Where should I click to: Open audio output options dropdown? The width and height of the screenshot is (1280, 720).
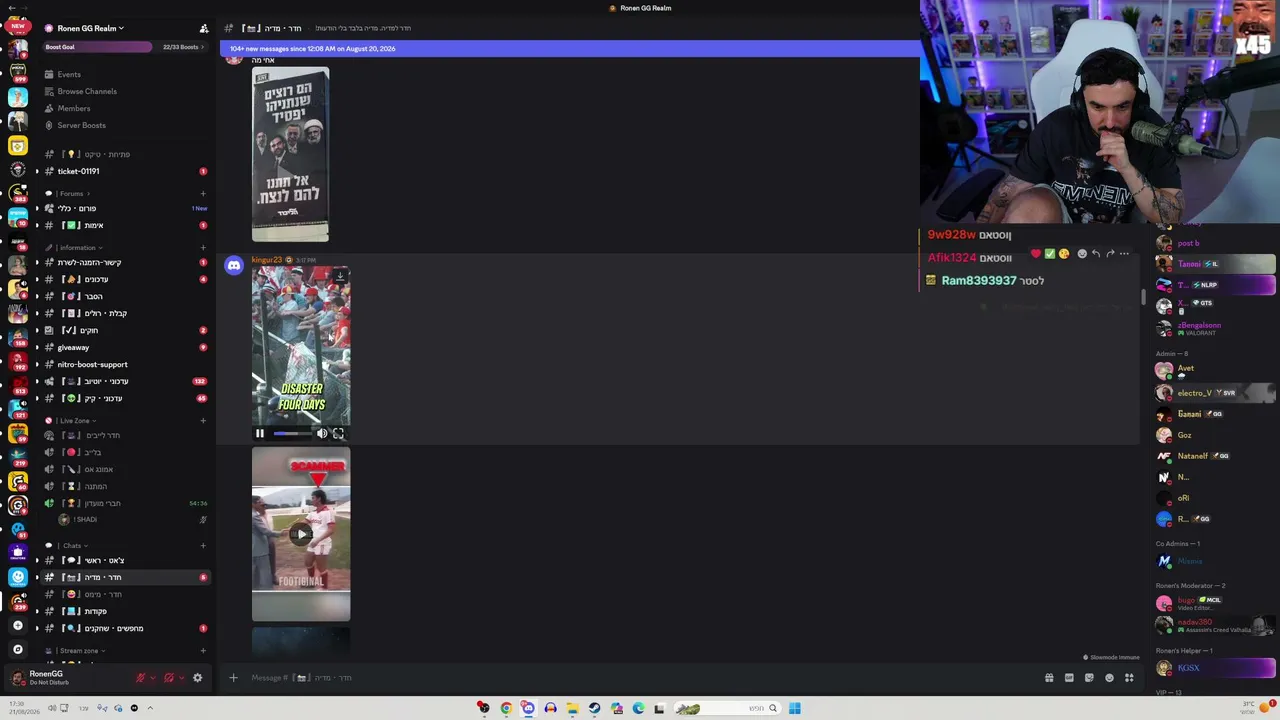click(x=181, y=678)
